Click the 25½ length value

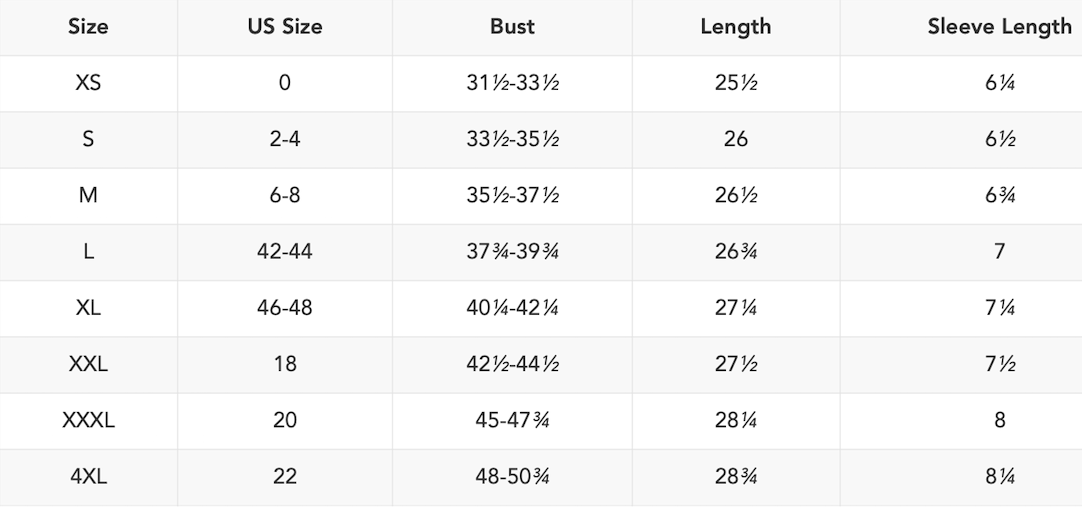735,83
